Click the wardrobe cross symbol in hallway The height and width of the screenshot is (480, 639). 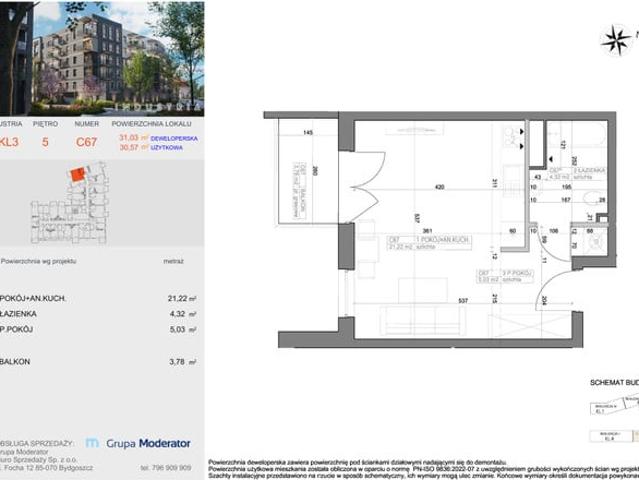(530, 324)
